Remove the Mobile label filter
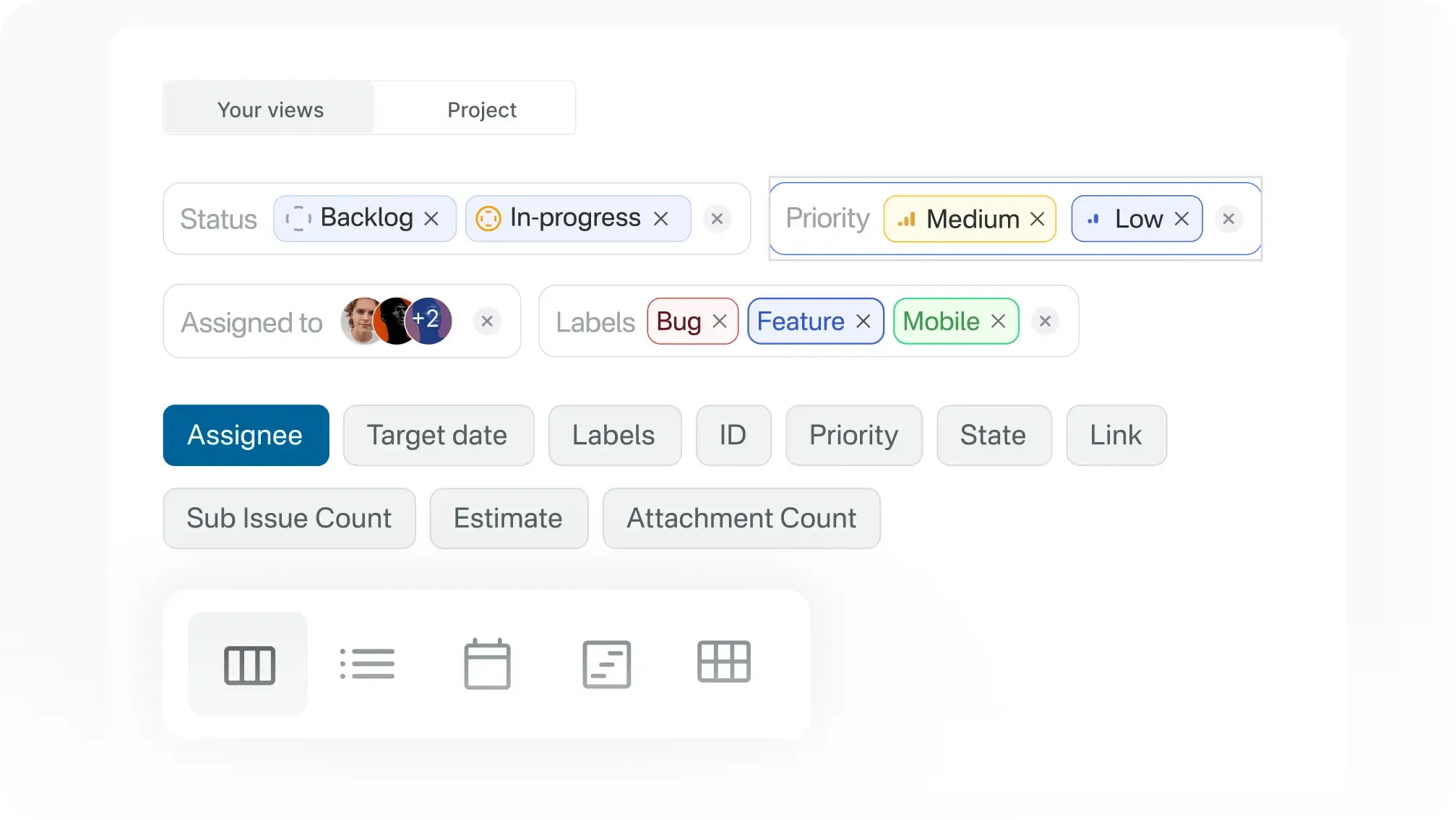The height and width of the screenshot is (820, 1456). pos(999,321)
